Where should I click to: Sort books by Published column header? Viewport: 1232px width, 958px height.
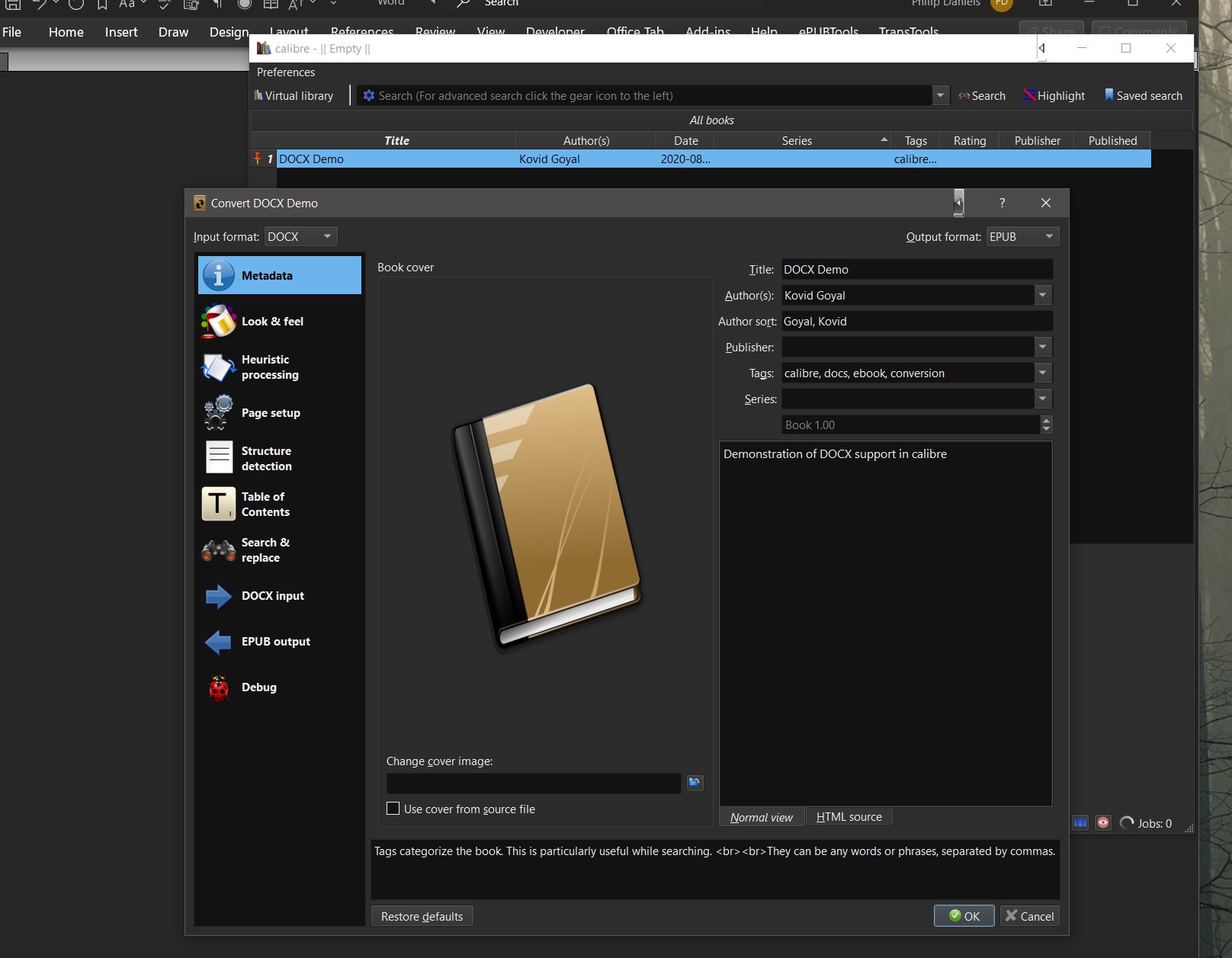[1112, 140]
